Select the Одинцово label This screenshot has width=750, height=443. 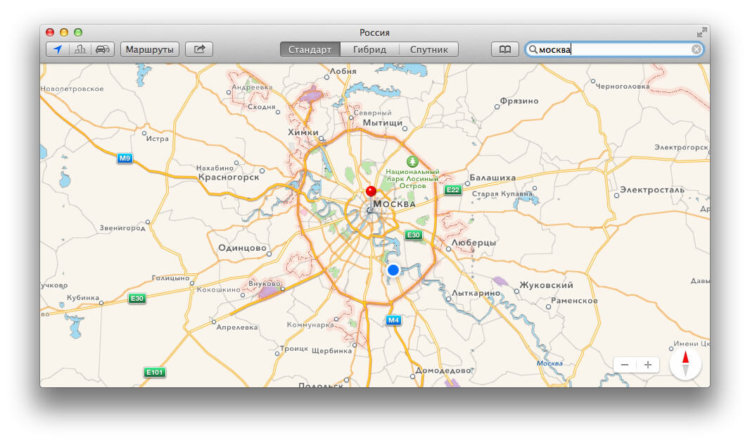coord(242,248)
